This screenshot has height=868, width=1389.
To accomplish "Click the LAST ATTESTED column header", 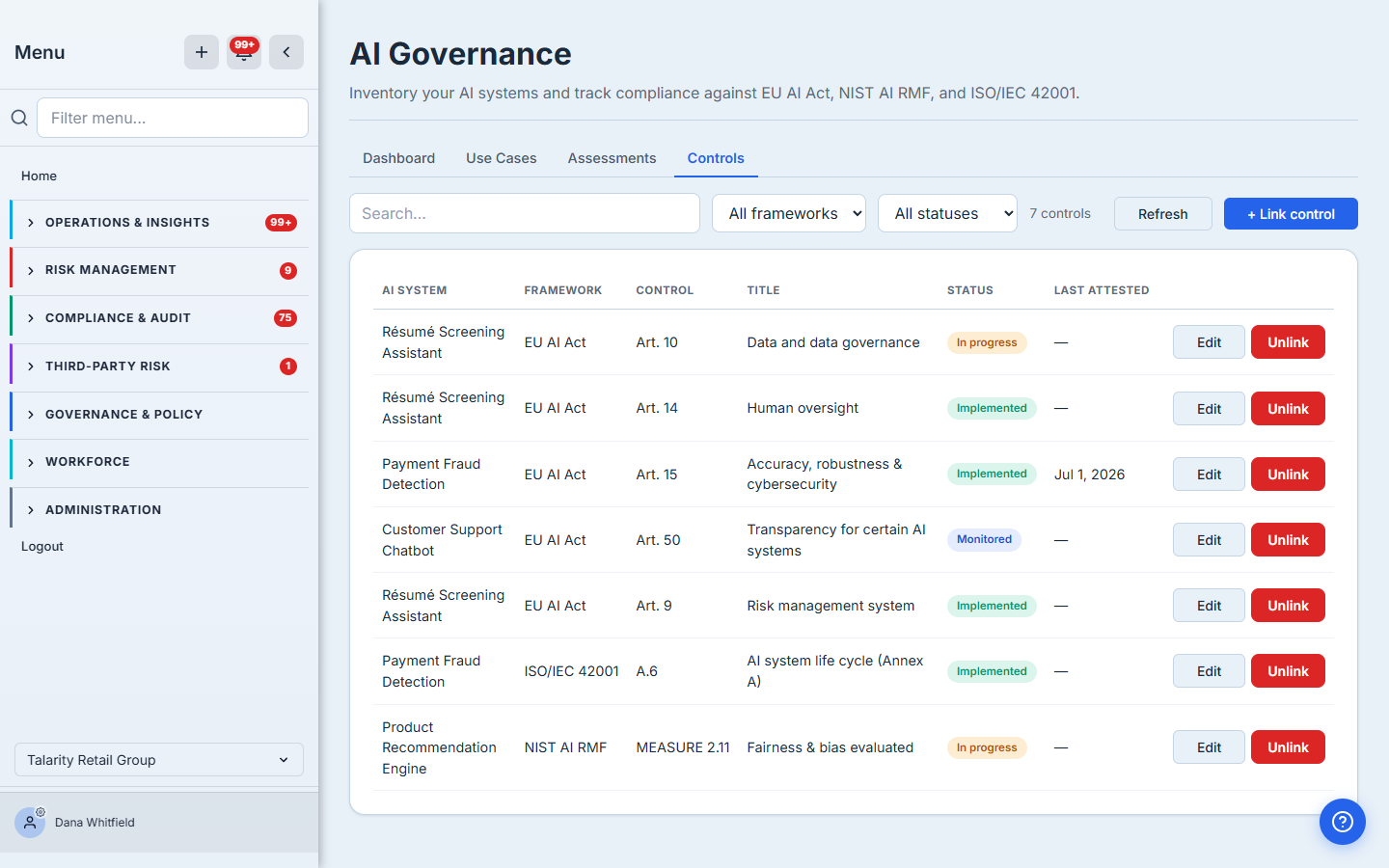I will (1102, 290).
